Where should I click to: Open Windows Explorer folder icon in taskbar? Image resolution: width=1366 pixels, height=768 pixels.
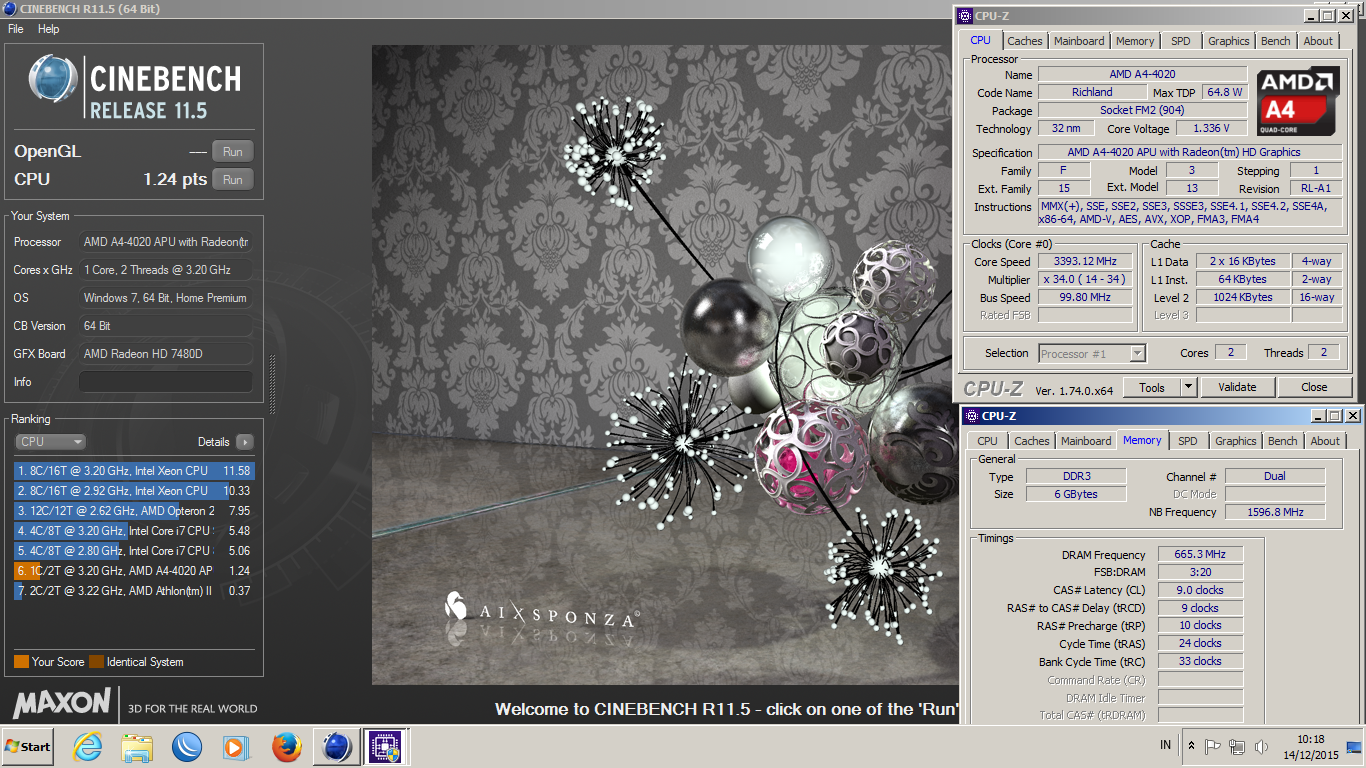point(137,747)
